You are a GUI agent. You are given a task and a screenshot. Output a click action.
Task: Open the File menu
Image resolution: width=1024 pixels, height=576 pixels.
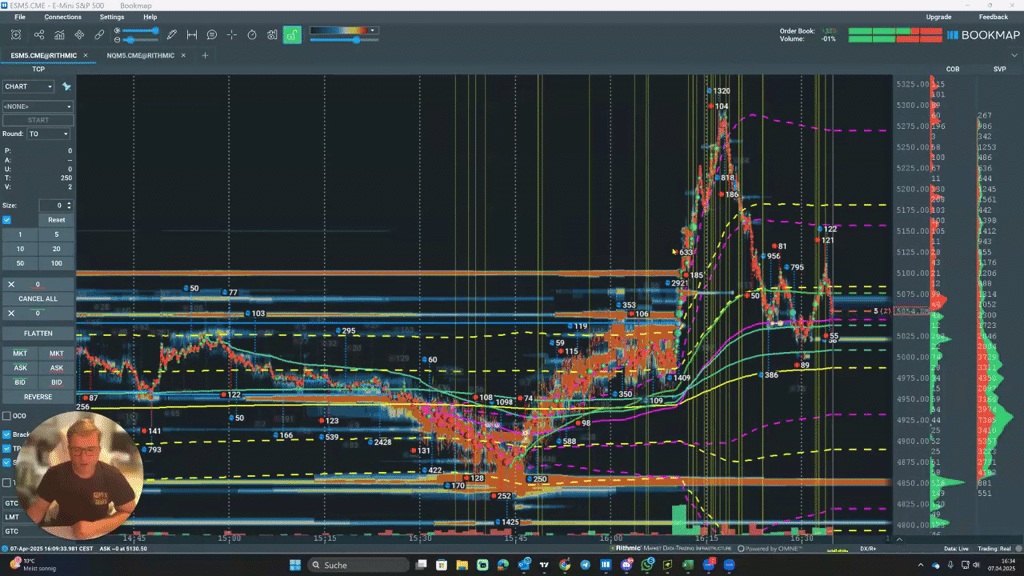[x=20, y=17]
